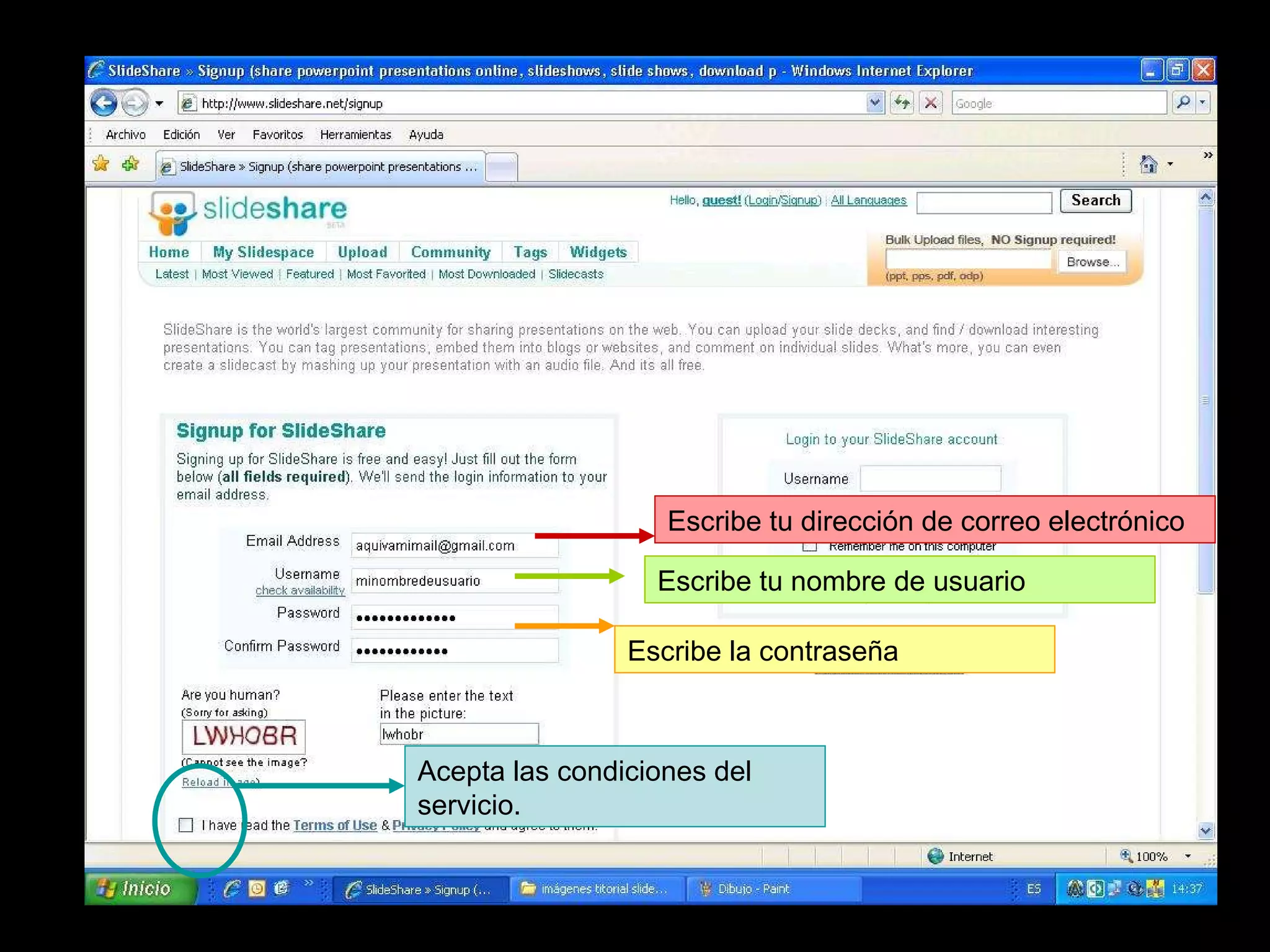Click the Most Favorited link
The image size is (1270, 952).
pyautogui.click(x=386, y=274)
